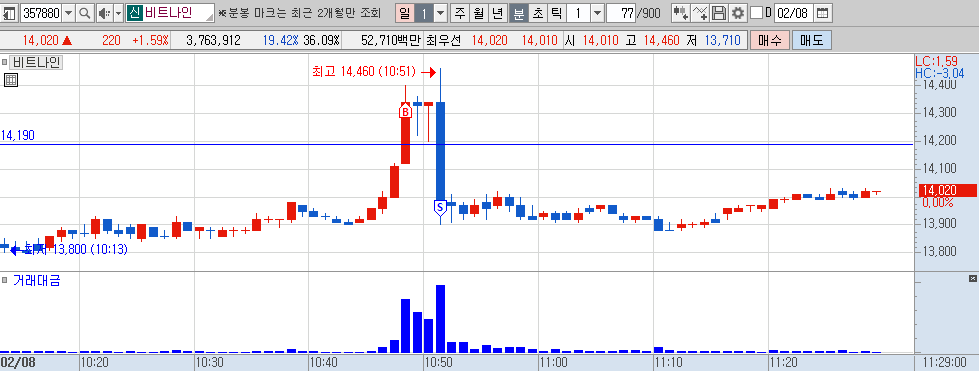Click the add line indicator icon
Screen dimensions: 979x371
701,12
